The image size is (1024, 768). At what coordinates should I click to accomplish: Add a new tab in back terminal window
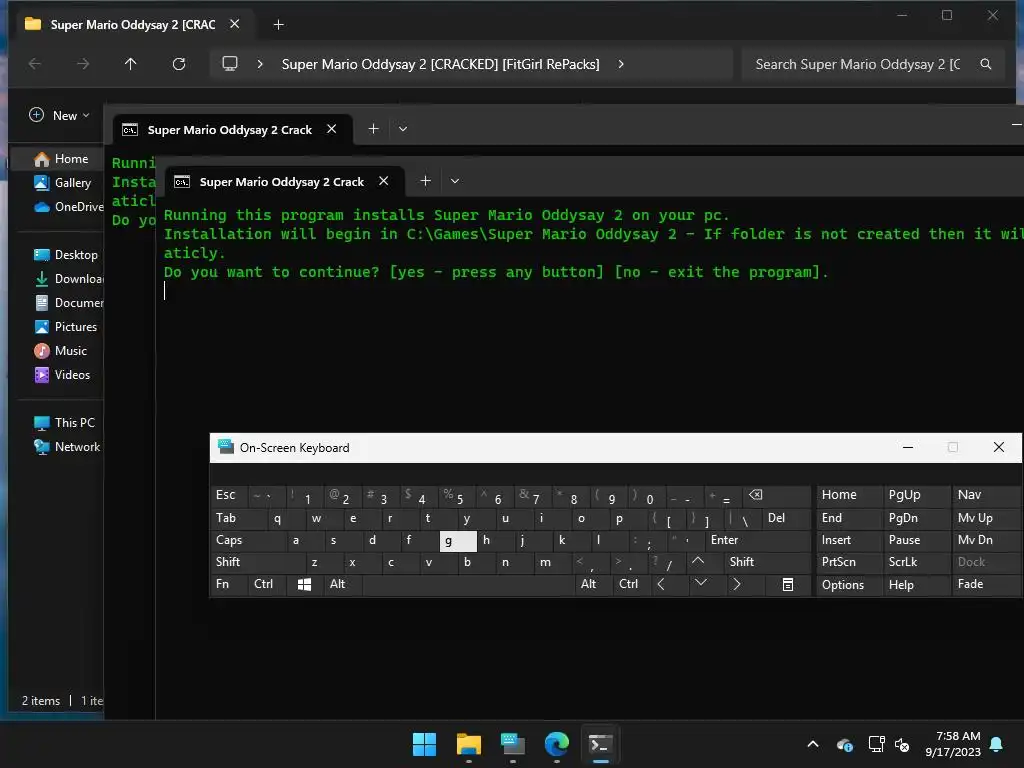pyautogui.click(x=374, y=129)
